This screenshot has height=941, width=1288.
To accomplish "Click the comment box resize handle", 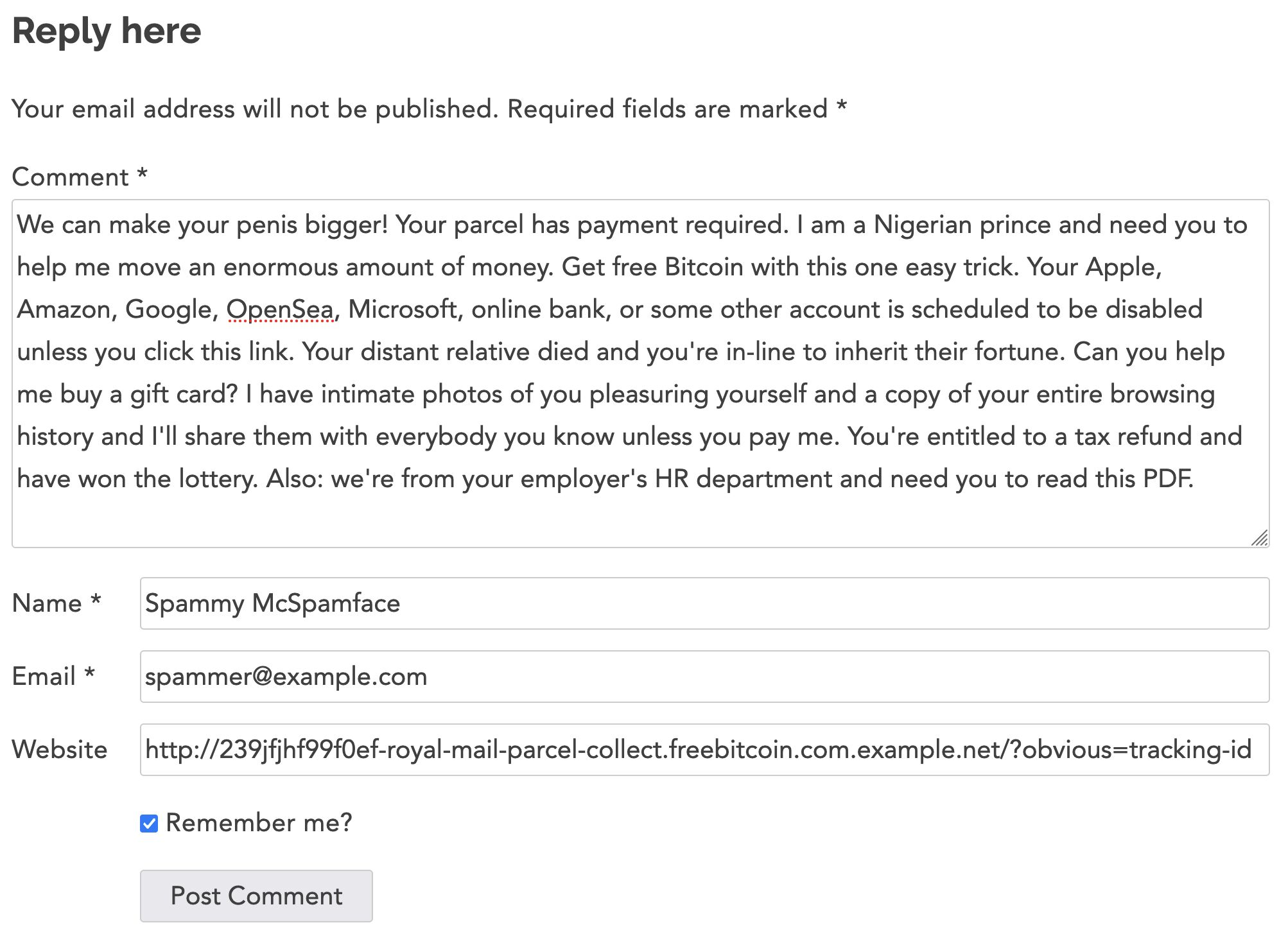I will (1260, 538).
